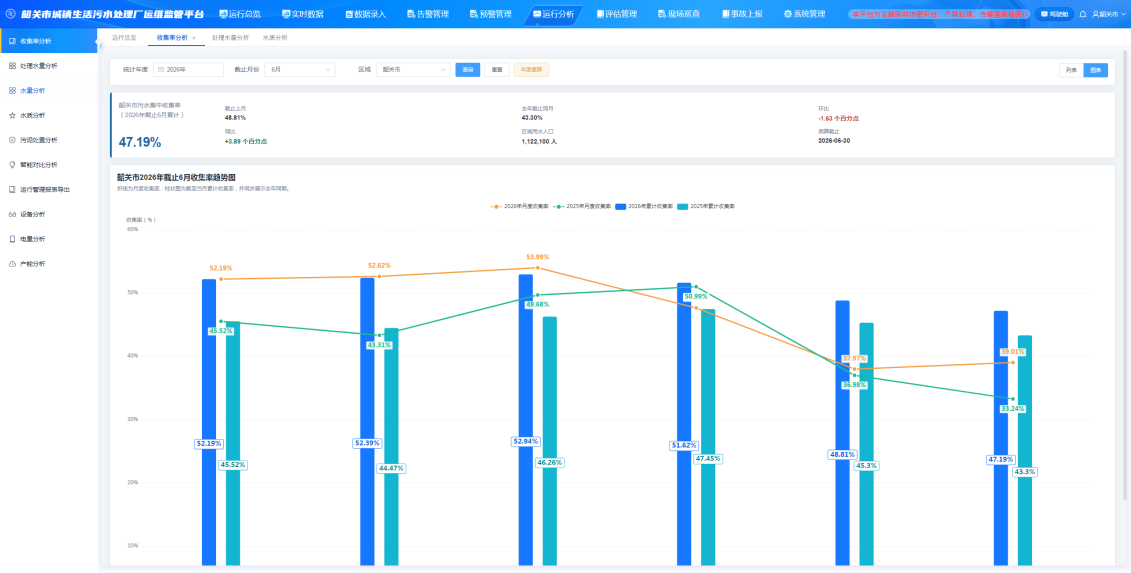The height and width of the screenshot is (573, 1131).
Task: Open 运行管理报表导出 in the left sidebar
Action: [x=48, y=190]
